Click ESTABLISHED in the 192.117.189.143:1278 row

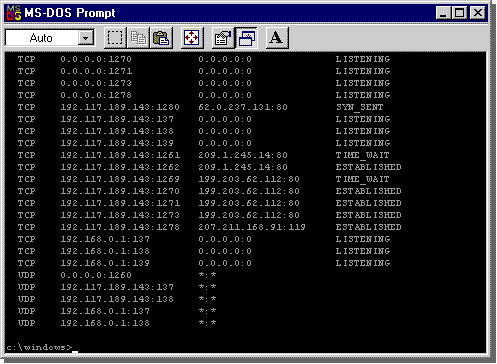[368, 227]
